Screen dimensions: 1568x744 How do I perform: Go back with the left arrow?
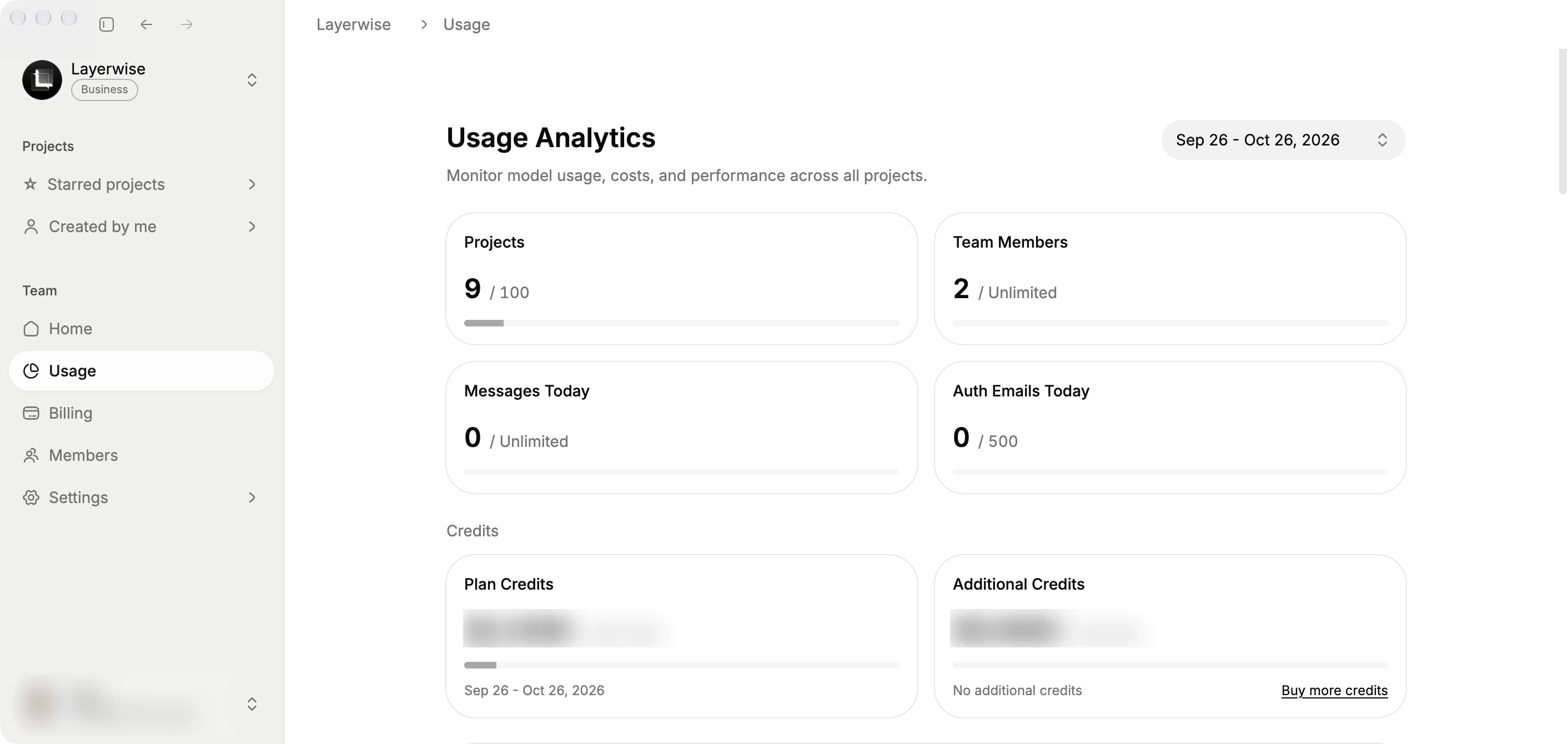[x=146, y=24]
